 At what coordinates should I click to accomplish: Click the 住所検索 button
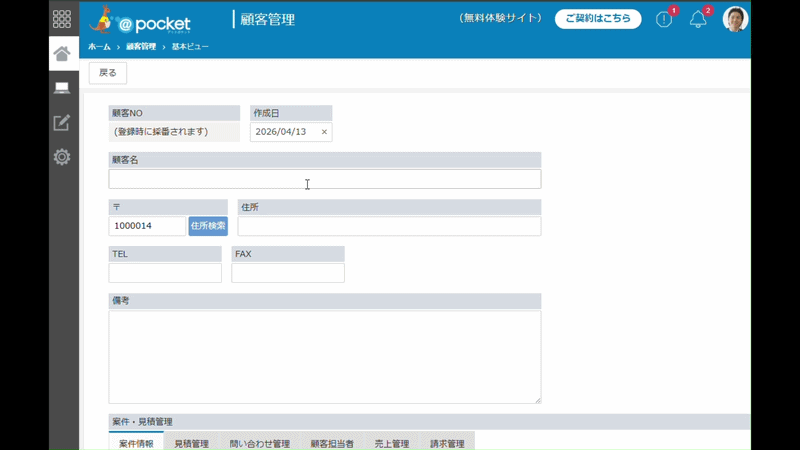[x=208, y=226]
